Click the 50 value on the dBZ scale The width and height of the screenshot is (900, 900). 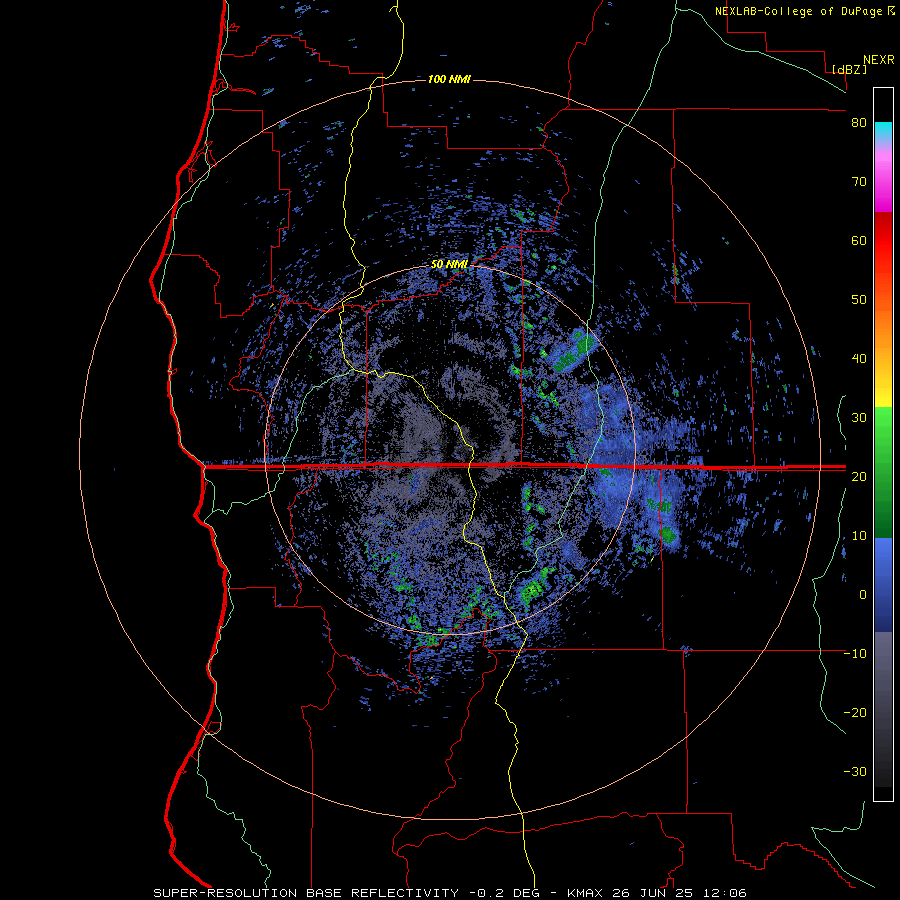(859, 300)
